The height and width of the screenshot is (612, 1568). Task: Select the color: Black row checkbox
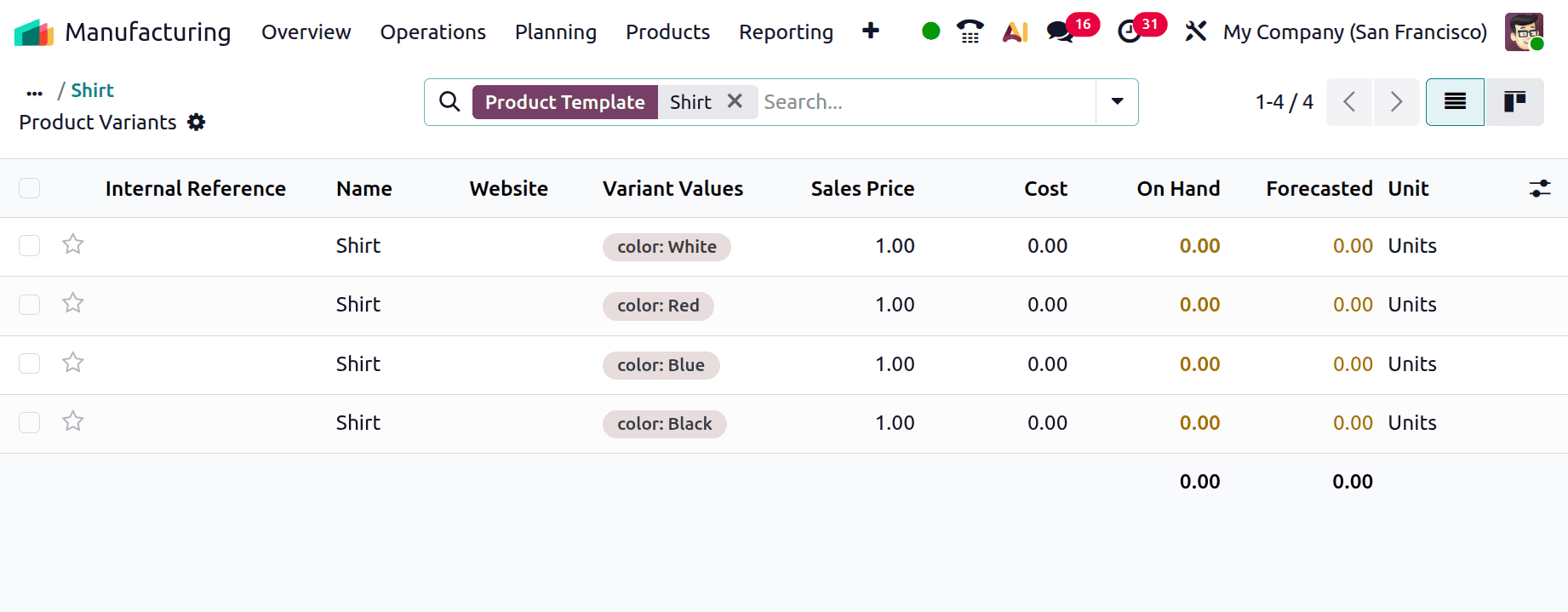30,422
